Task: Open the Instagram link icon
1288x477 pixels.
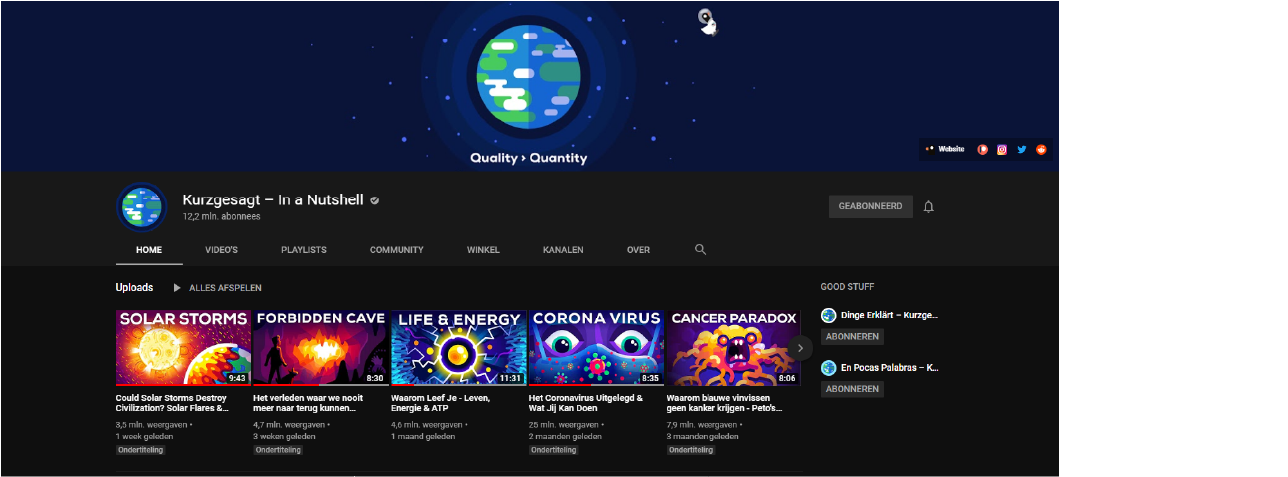Action: point(1002,149)
